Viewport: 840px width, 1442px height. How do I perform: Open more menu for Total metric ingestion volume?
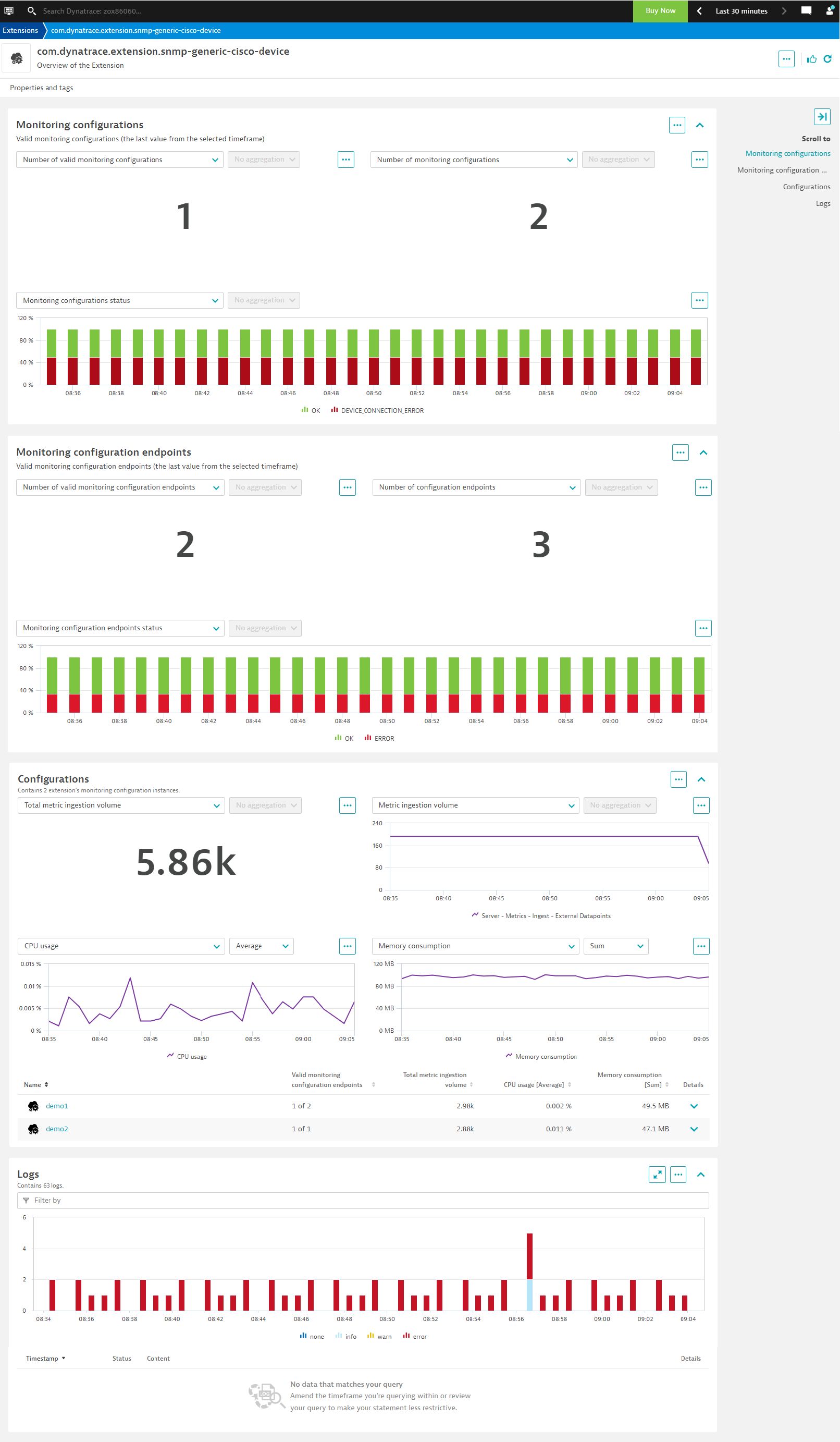point(348,805)
